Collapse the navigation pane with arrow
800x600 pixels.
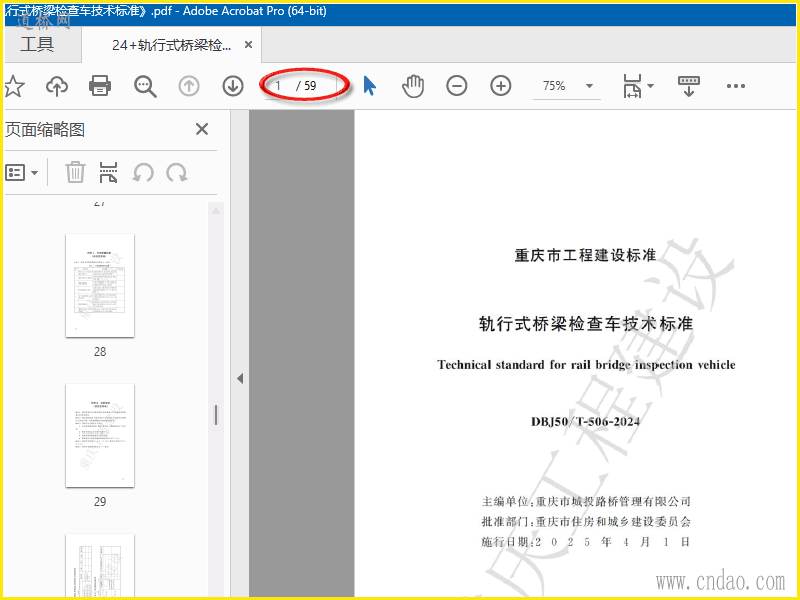[240, 379]
